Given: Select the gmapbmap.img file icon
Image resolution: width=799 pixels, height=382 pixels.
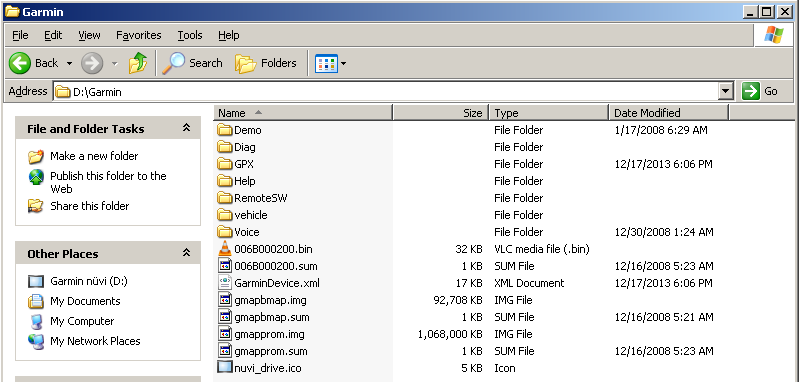Looking at the screenshot, I should 225,300.
